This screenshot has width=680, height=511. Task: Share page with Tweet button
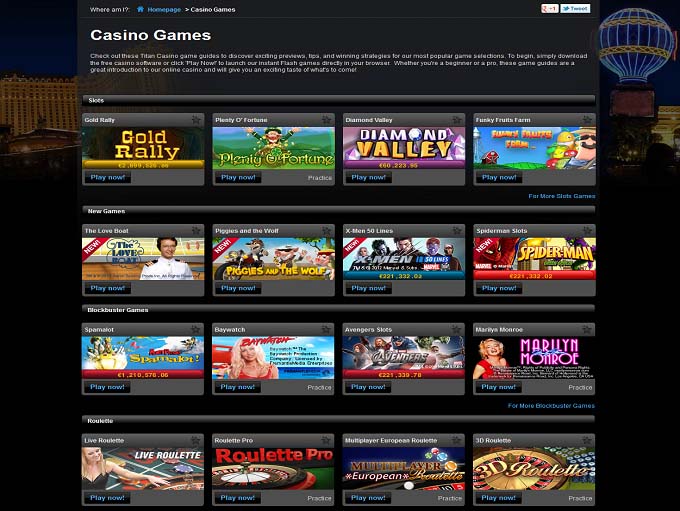click(575, 9)
